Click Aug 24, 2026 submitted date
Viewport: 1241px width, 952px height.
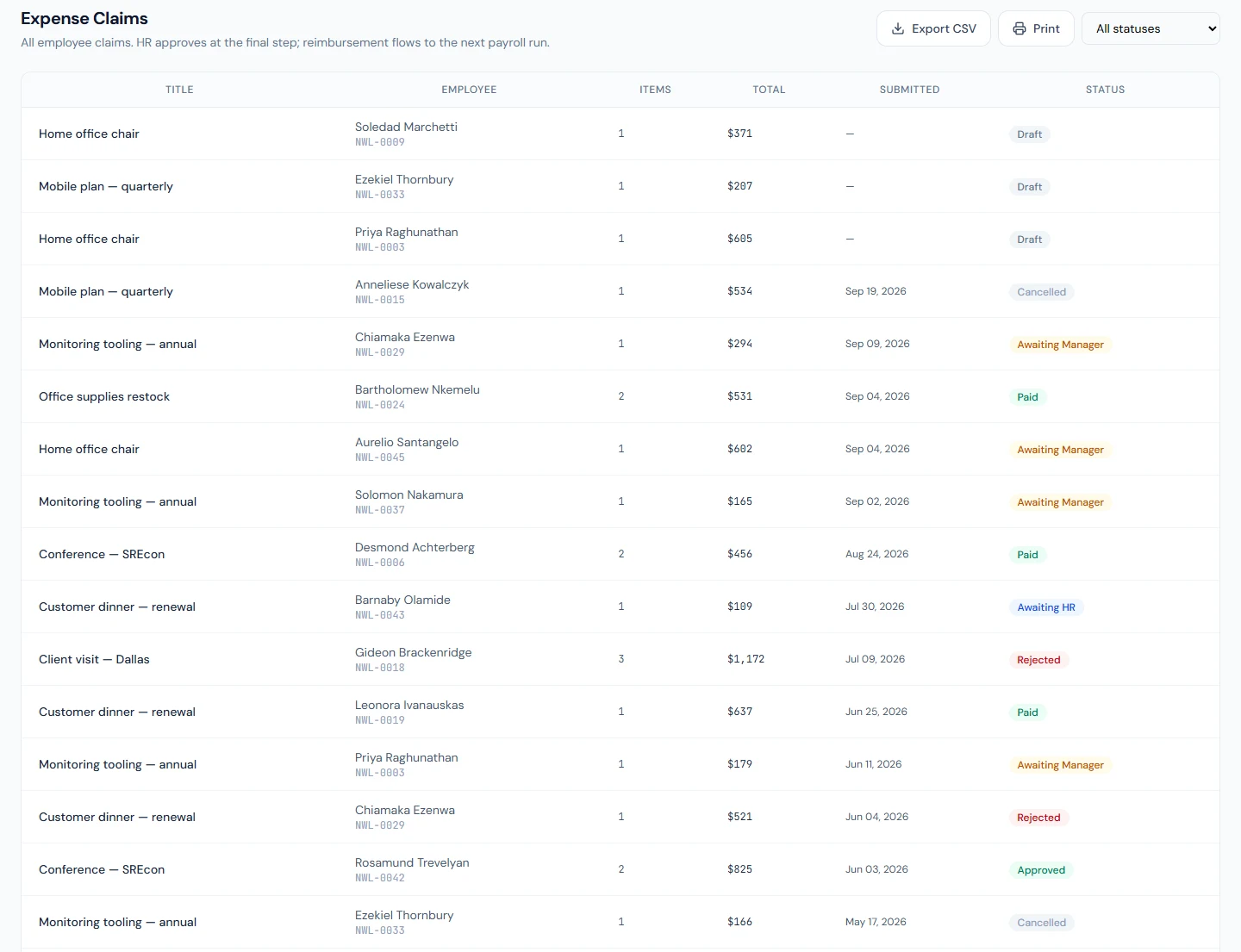pos(876,554)
